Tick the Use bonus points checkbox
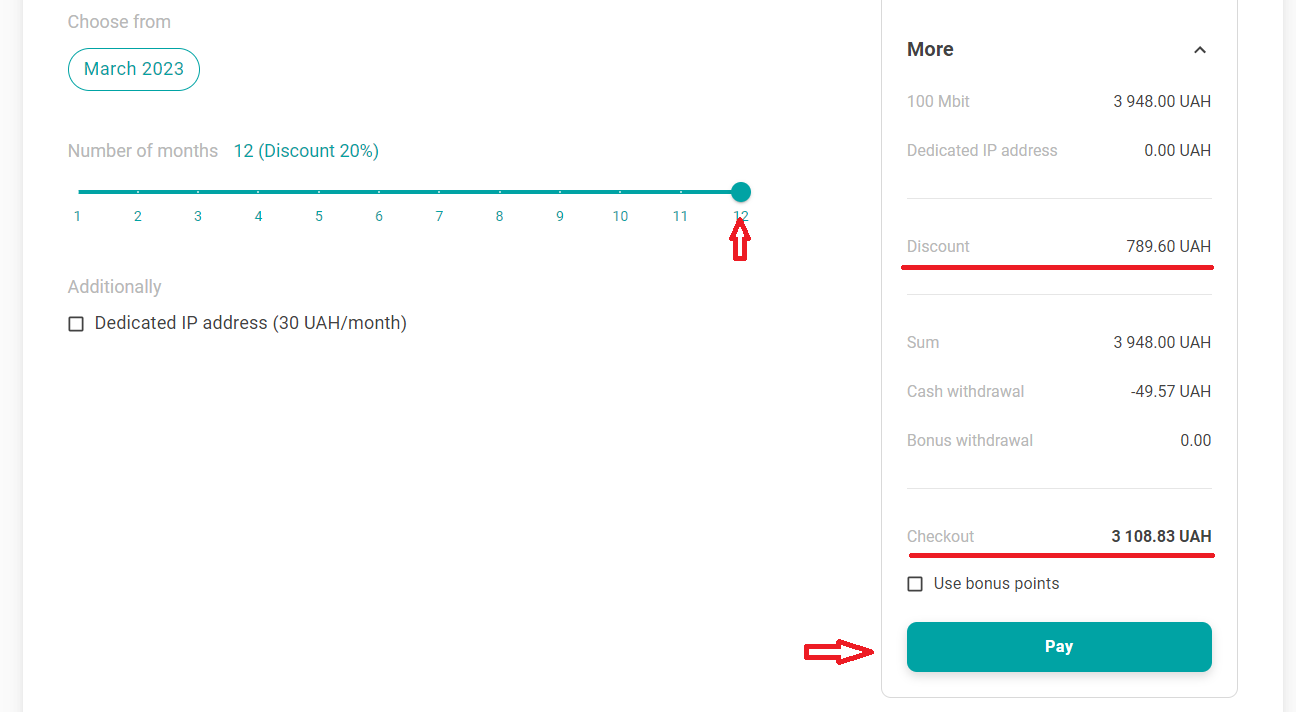 coord(915,584)
